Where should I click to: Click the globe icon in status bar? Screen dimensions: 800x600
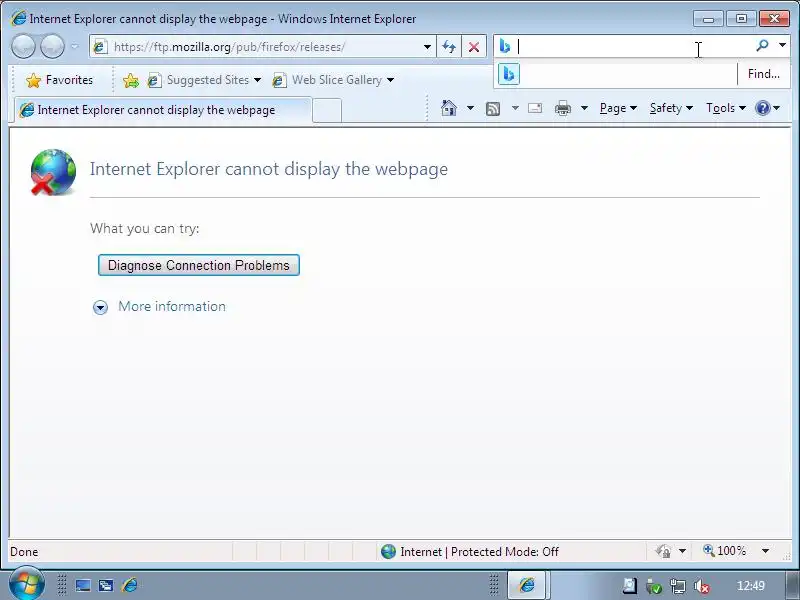point(388,552)
